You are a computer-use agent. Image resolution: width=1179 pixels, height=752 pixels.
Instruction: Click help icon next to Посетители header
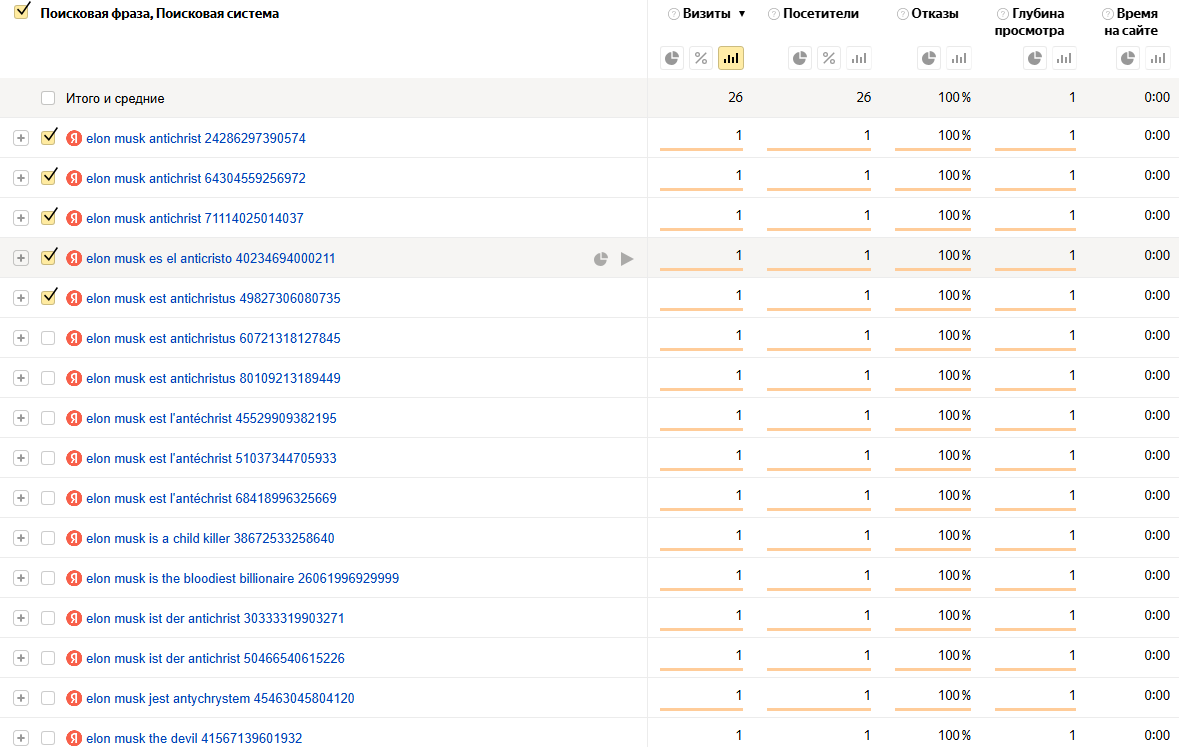(x=773, y=14)
